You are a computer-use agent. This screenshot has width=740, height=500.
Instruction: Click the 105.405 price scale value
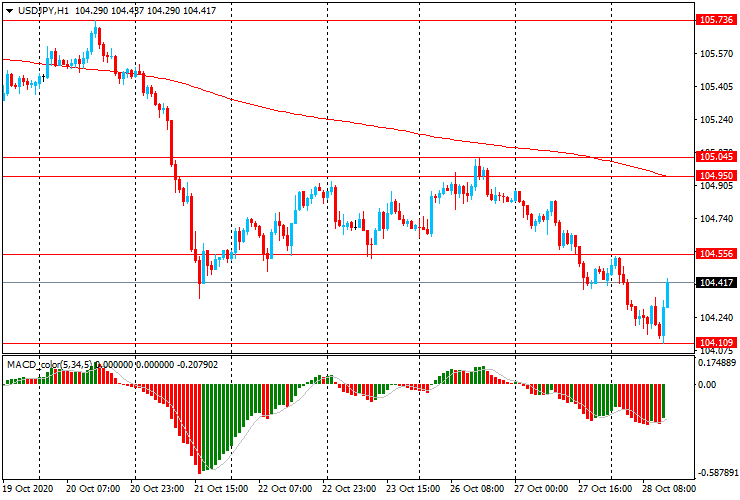tap(716, 87)
